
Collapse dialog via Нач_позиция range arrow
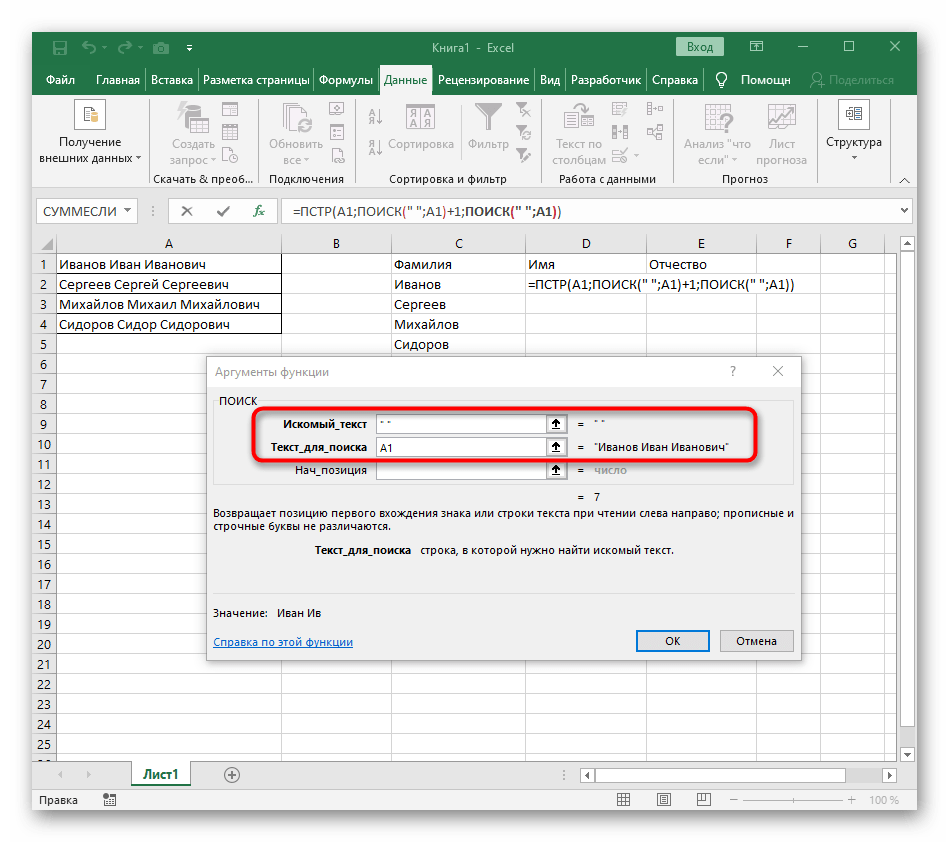(x=556, y=470)
